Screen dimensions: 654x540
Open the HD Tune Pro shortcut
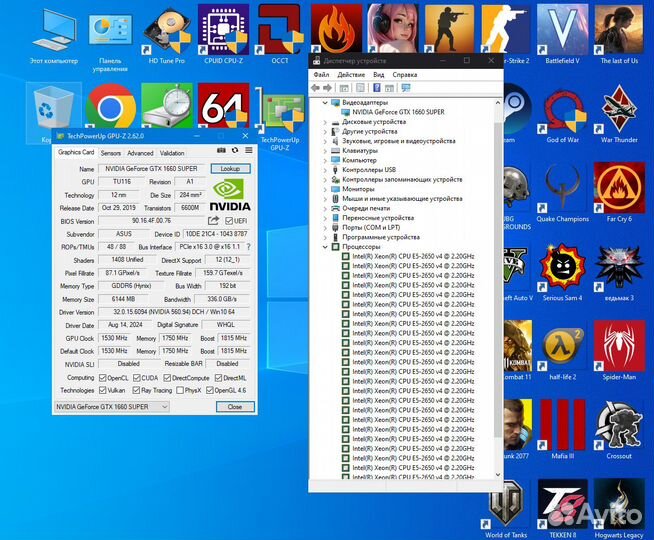point(166,30)
